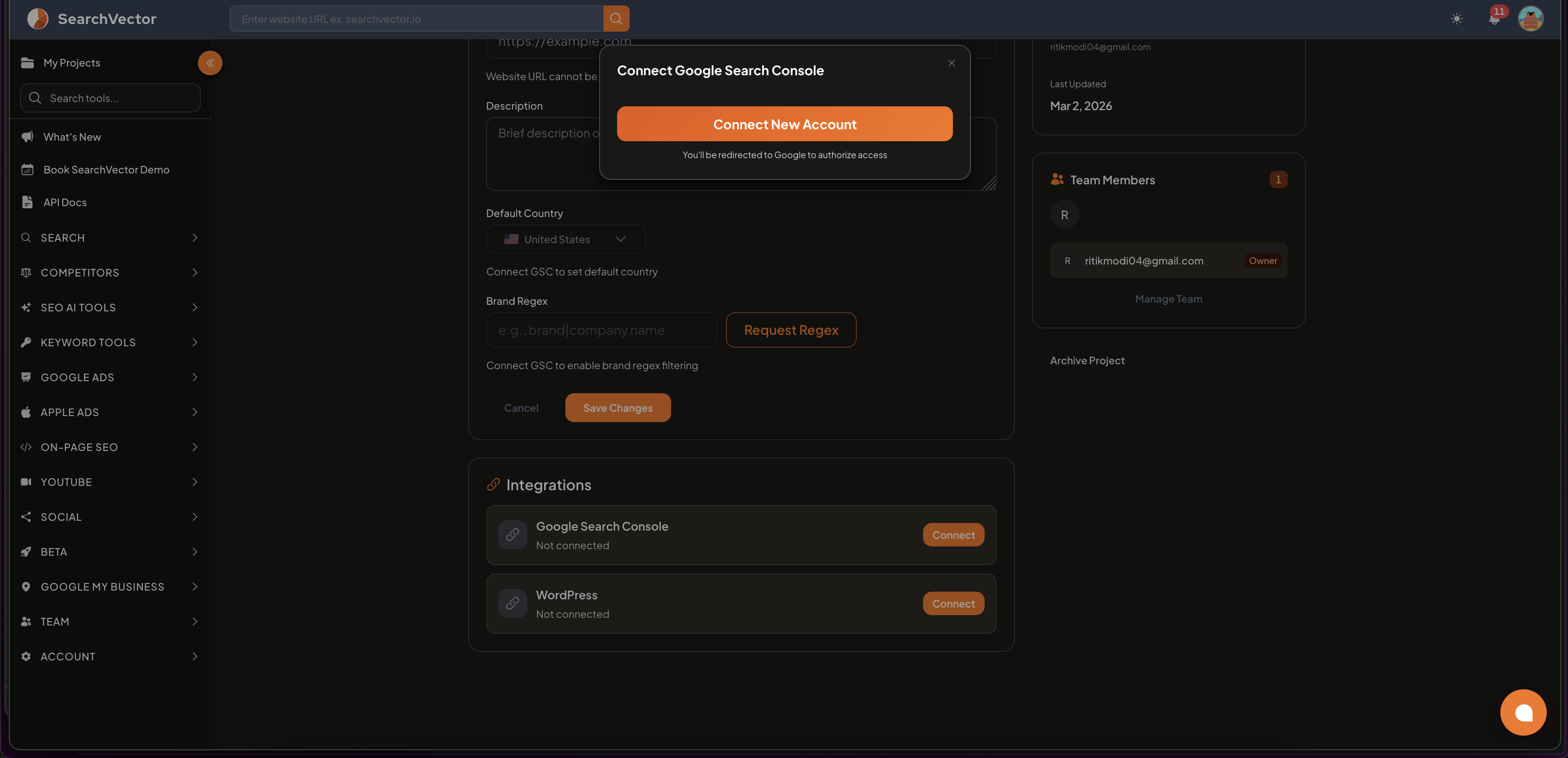Focus the website URL search field
1568x758 pixels.
(417, 19)
